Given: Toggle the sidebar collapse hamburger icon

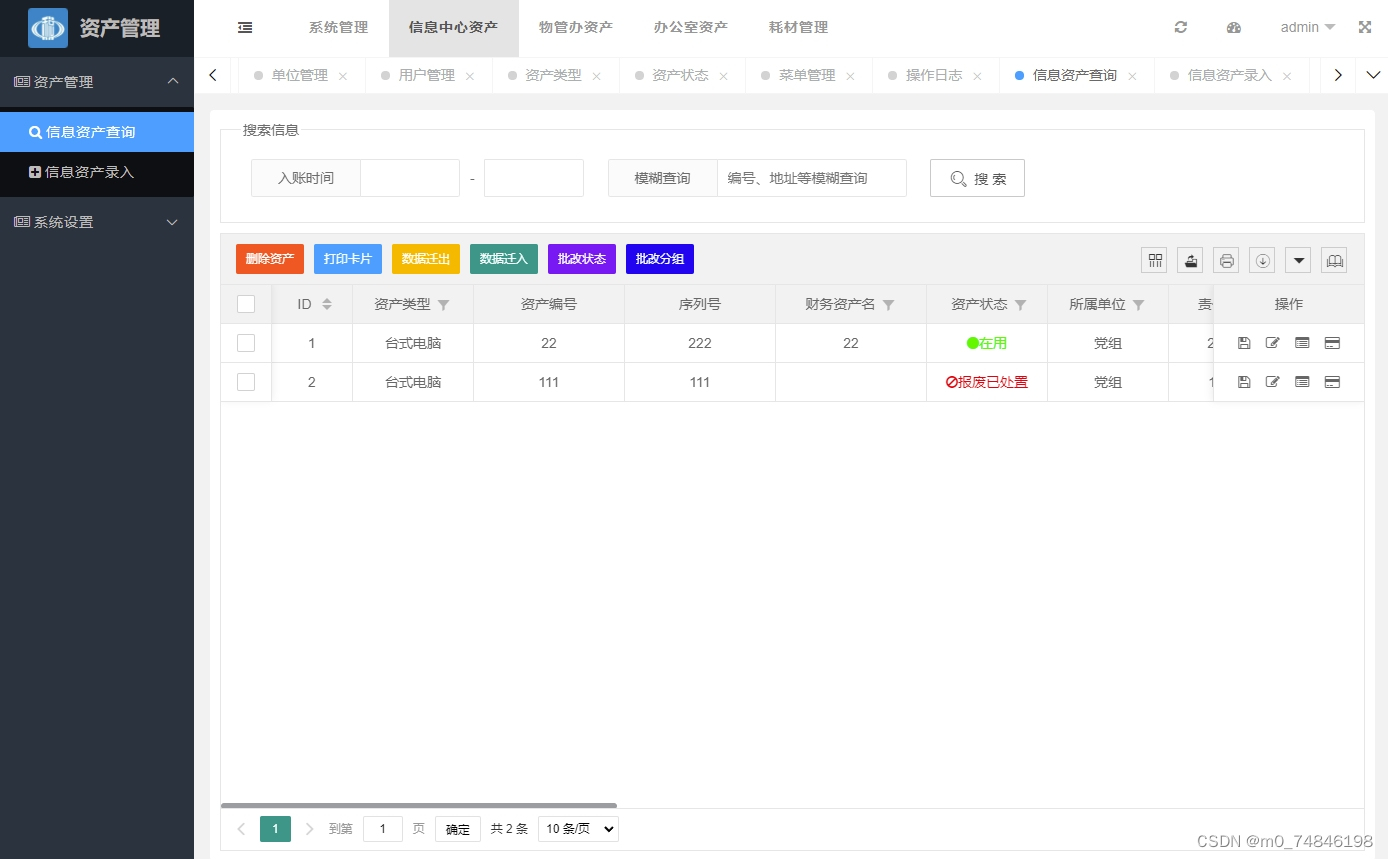Looking at the screenshot, I should click(x=245, y=28).
